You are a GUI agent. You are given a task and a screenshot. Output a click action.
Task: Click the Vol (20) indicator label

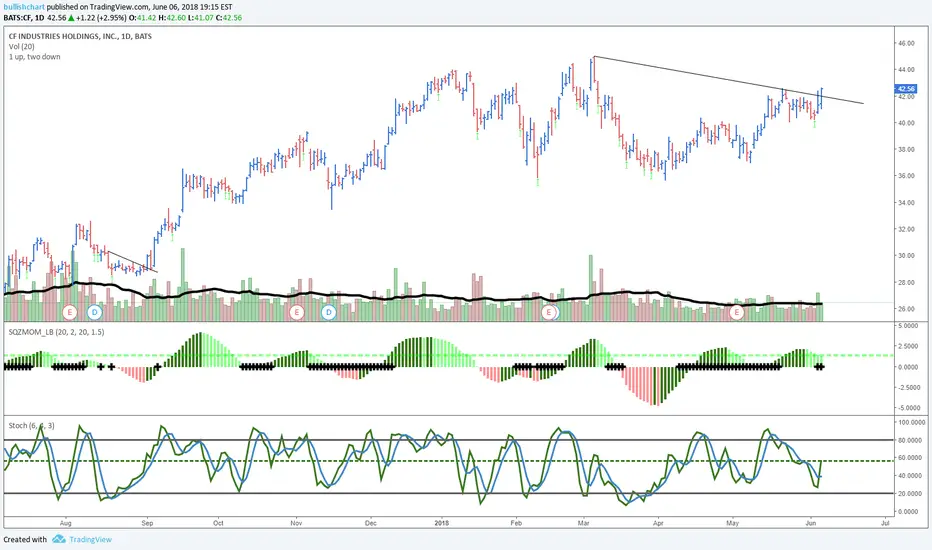(21, 46)
